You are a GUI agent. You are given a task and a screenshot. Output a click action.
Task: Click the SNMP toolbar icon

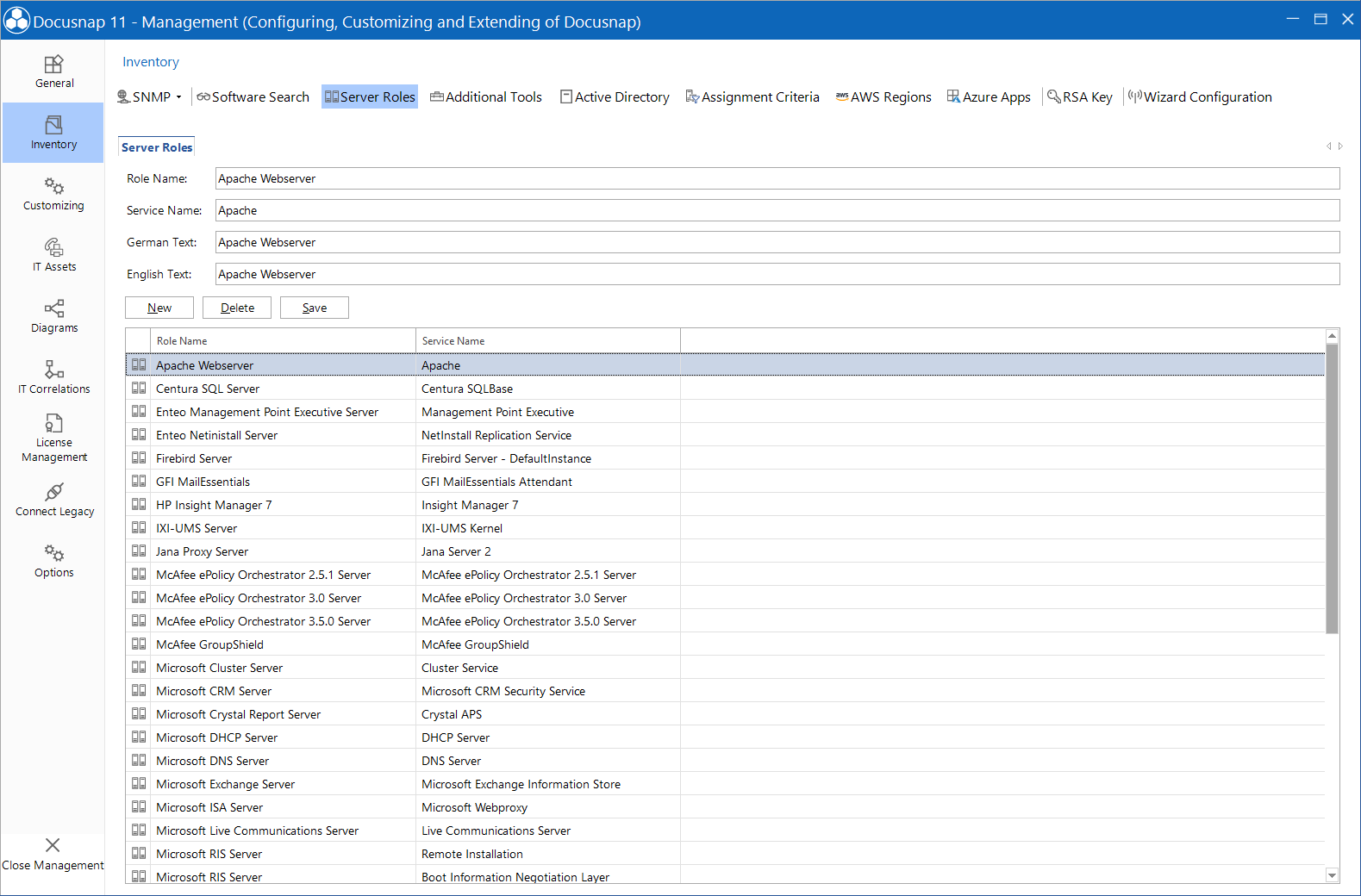123,96
